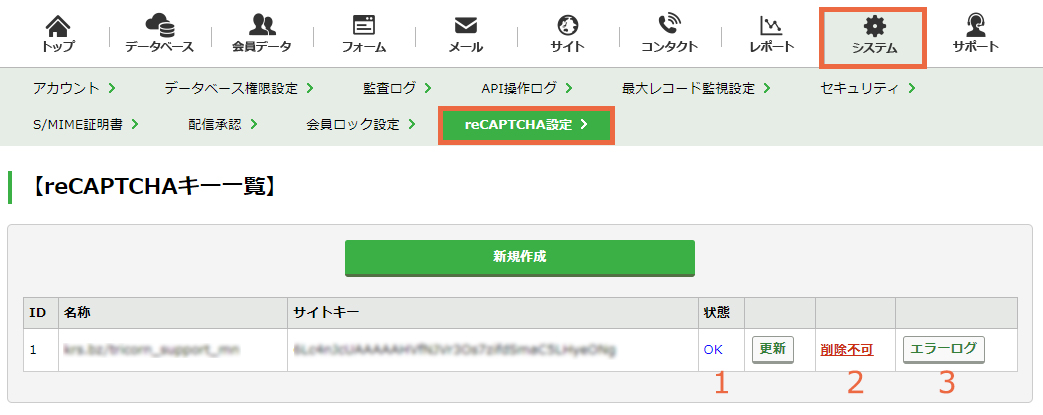Open the セキュリティ submenu

[x=868, y=88]
